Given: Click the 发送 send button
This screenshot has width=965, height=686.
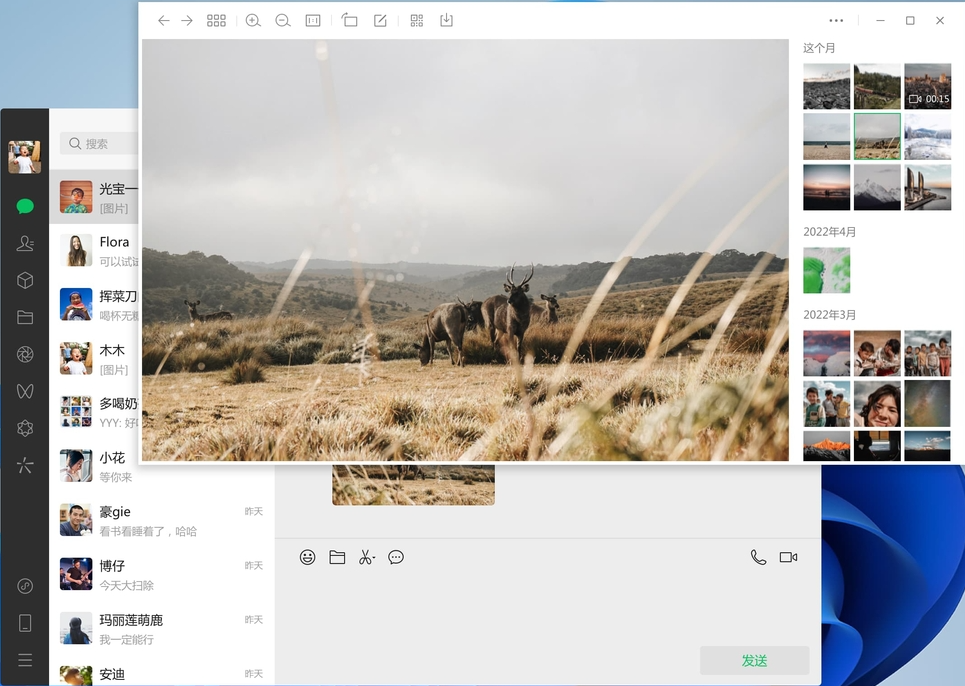Looking at the screenshot, I should pyautogui.click(x=755, y=661).
